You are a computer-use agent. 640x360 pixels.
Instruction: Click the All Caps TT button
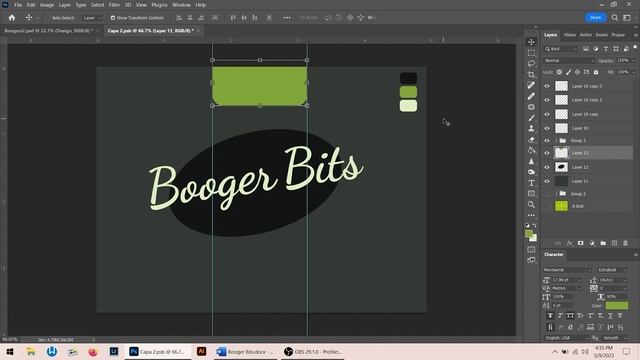[x=570, y=316]
